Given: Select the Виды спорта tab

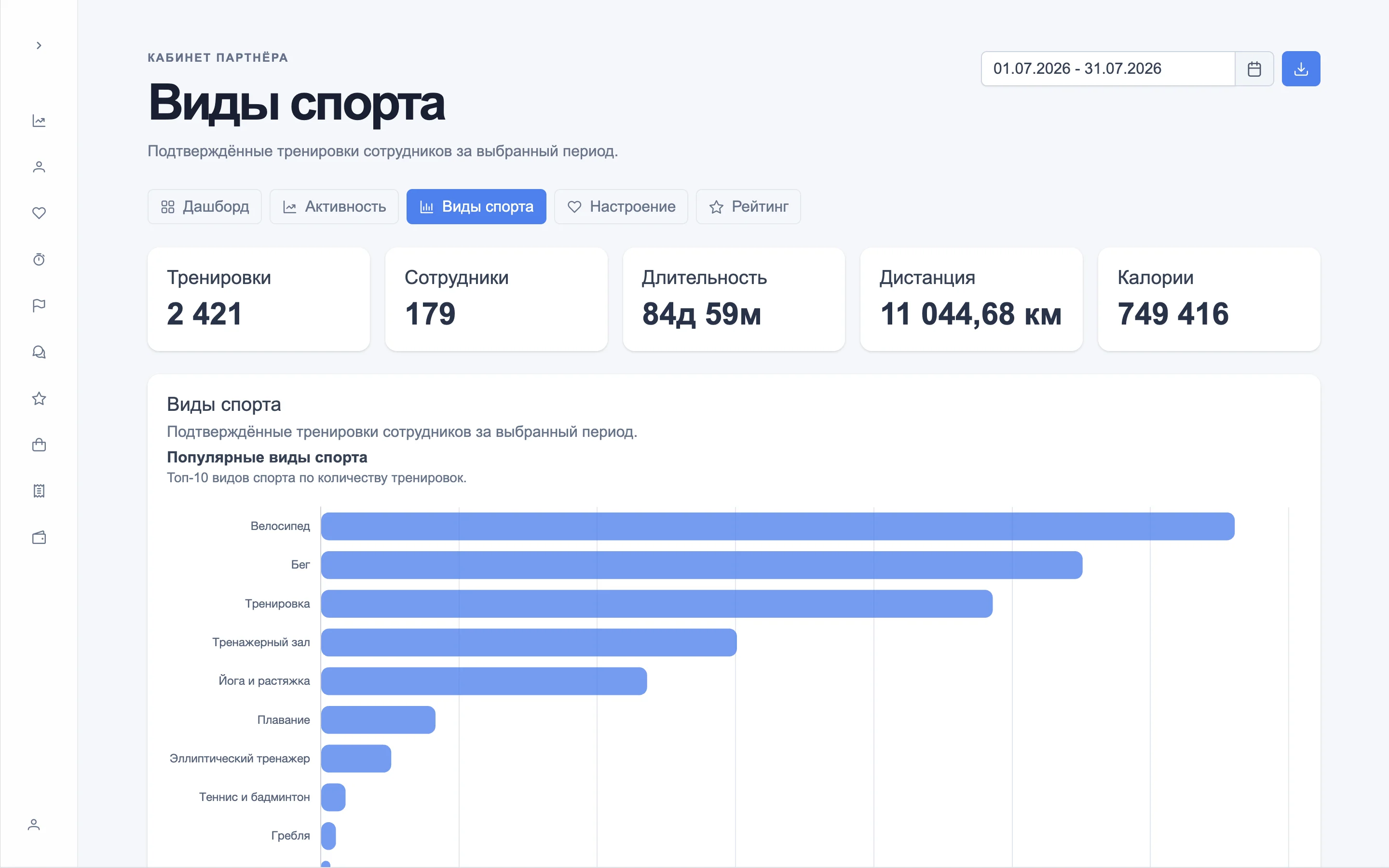Looking at the screenshot, I should point(477,207).
